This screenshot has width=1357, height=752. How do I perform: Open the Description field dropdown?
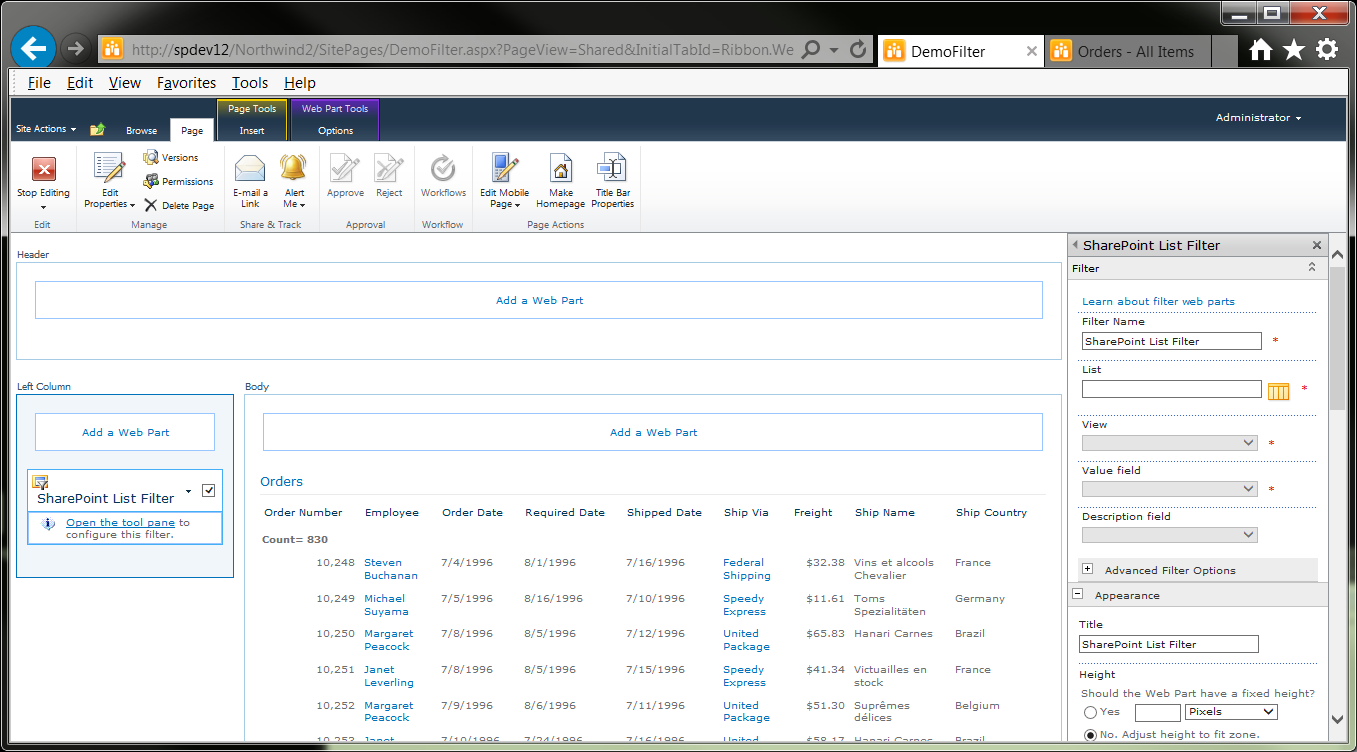[1169, 535]
